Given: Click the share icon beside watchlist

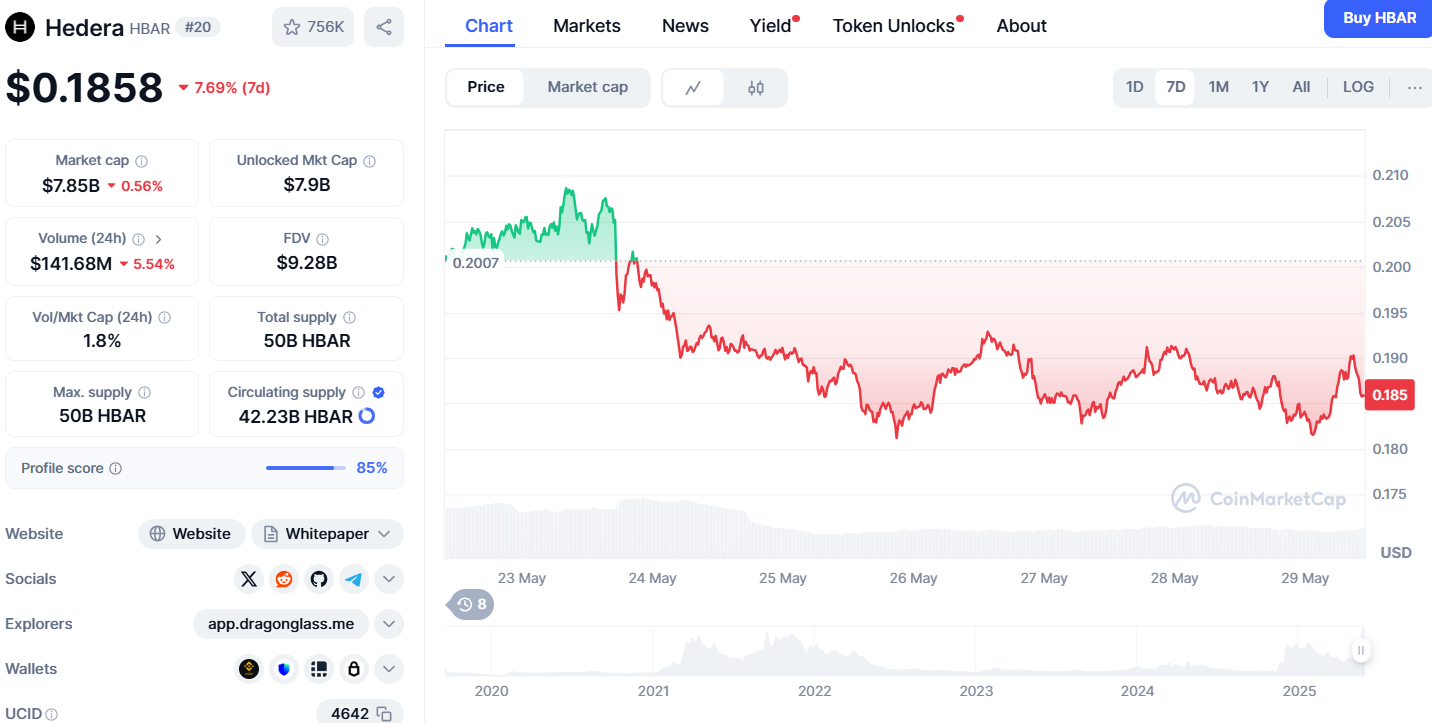Looking at the screenshot, I should point(384,27).
